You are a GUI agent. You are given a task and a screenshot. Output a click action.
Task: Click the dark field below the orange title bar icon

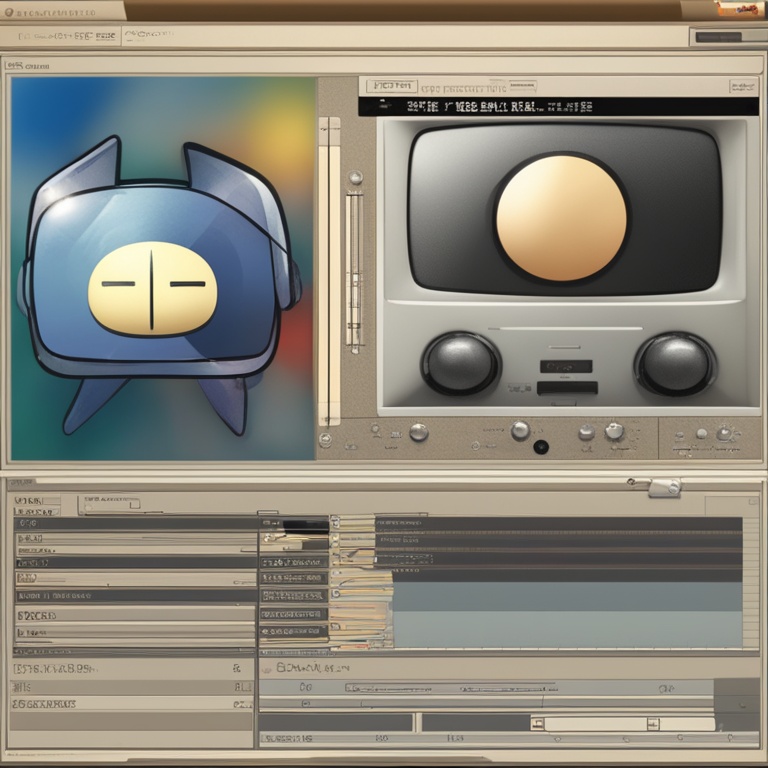click(x=719, y=37)
